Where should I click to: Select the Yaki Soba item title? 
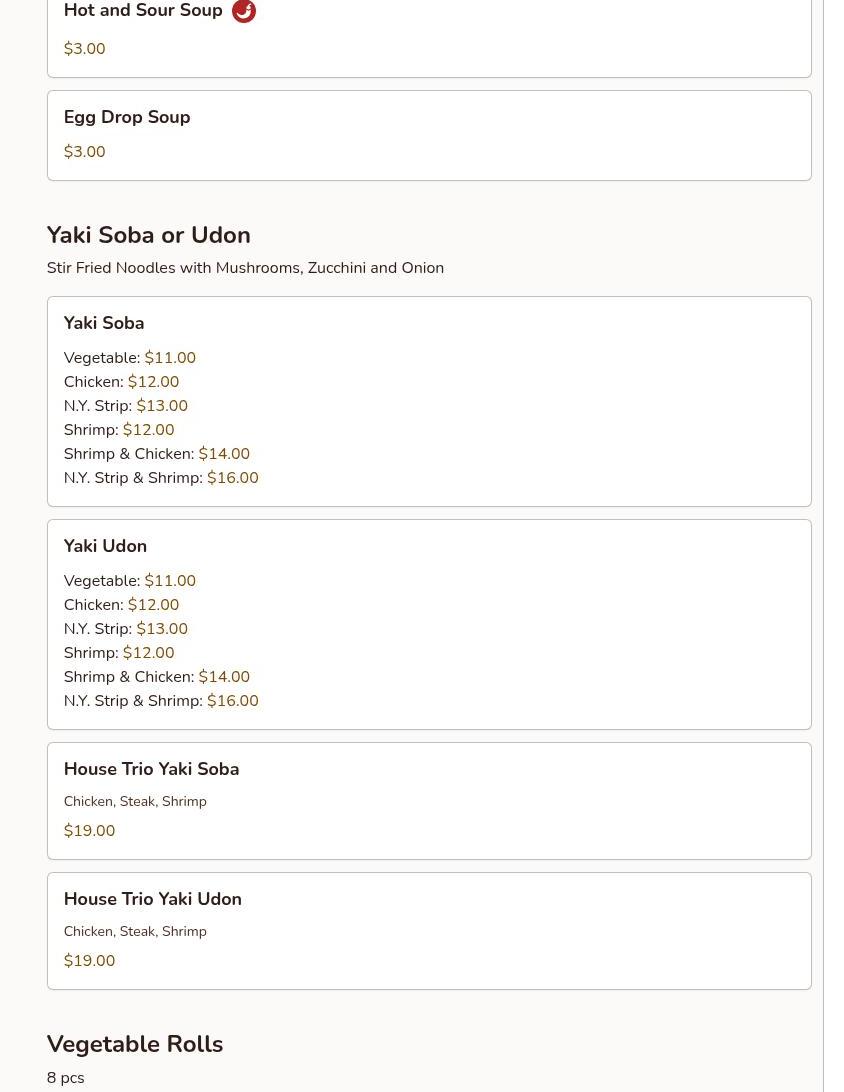click(x=104, y=323)
